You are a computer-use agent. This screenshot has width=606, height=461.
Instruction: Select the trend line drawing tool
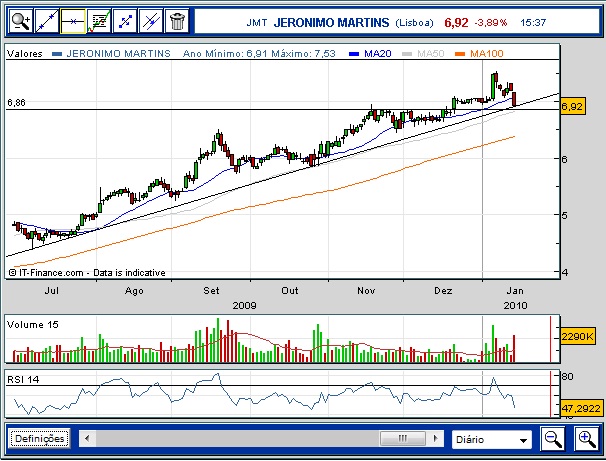point(47,21)
